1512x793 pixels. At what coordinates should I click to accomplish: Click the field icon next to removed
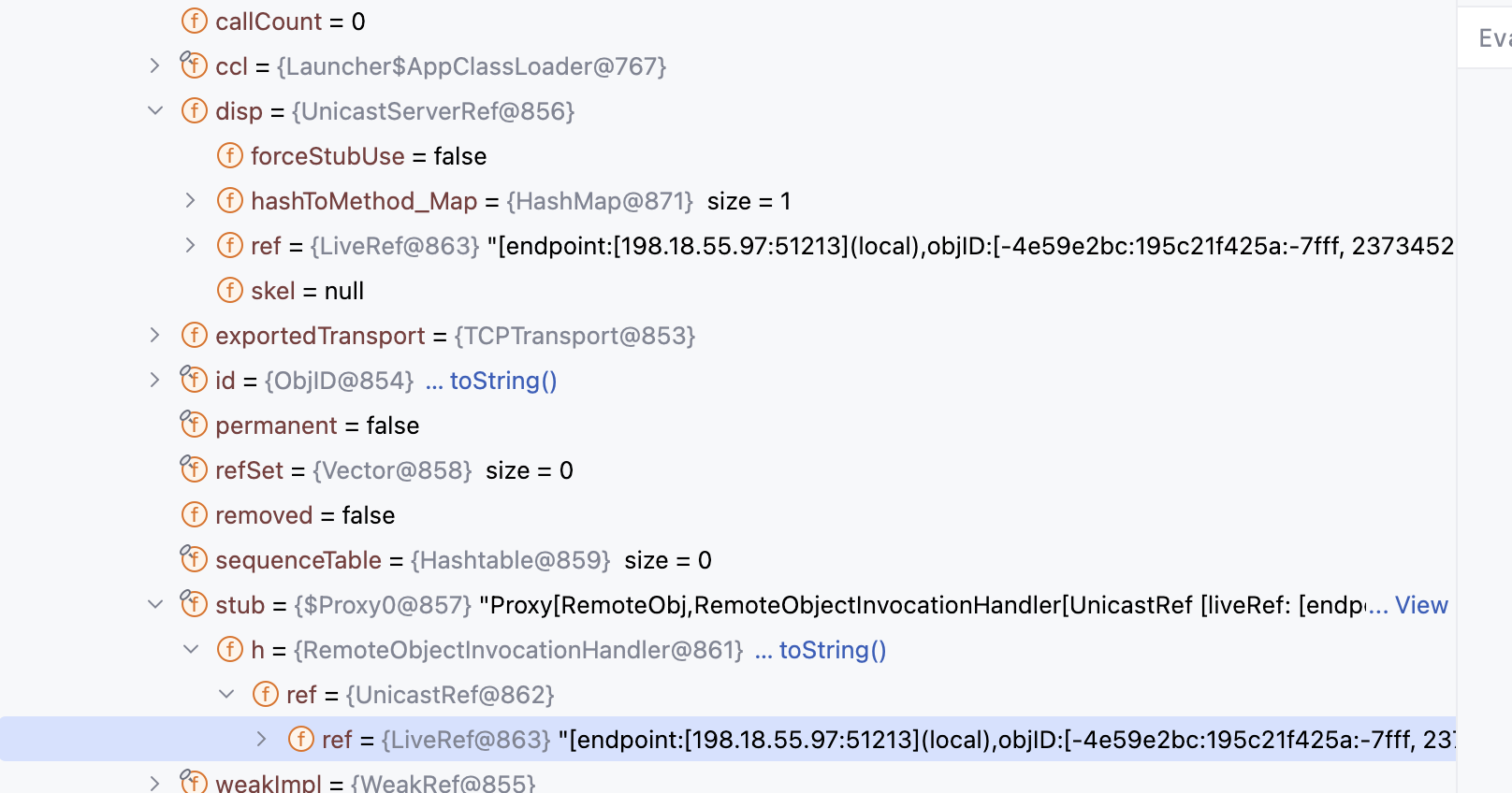pos(194,514)
